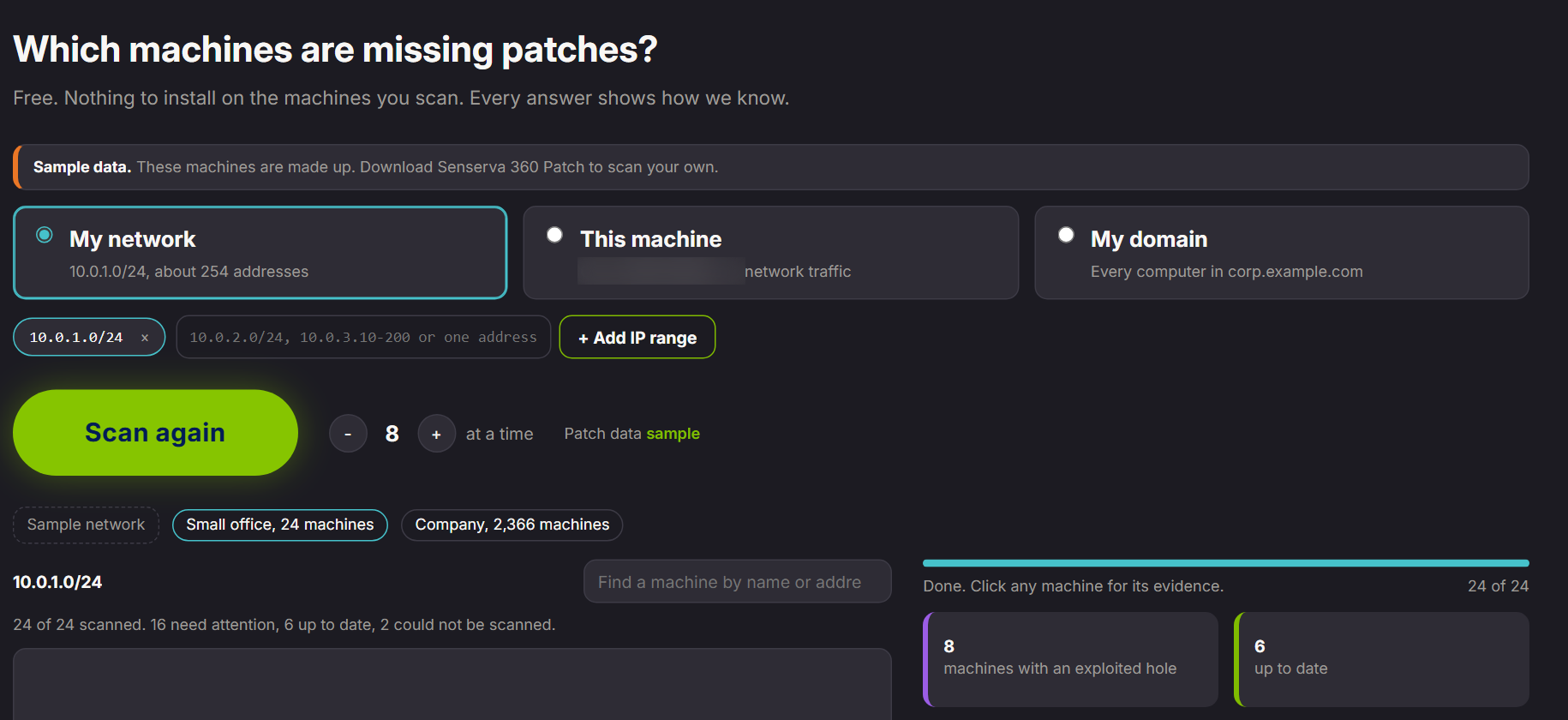1568x720 pixels.
Task: Click the 'Sample network' label
Action: (x=86, y=525)
